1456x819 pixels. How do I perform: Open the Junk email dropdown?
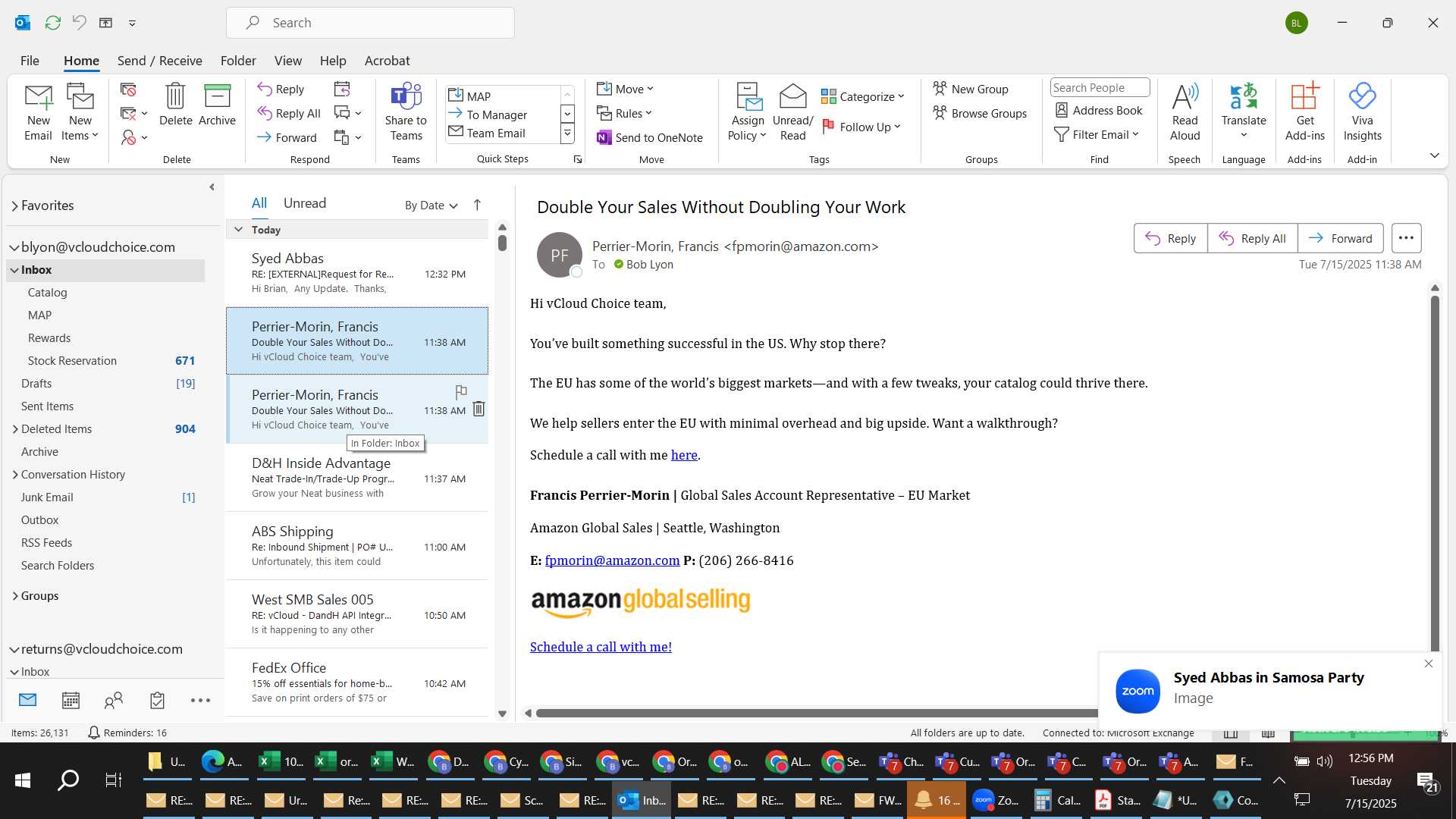133,137
